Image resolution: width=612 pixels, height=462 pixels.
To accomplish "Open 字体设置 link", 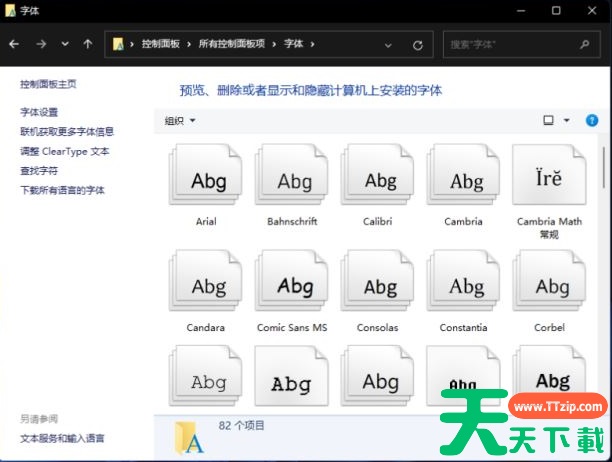I will pyautogui.click(x=39, y=112).
